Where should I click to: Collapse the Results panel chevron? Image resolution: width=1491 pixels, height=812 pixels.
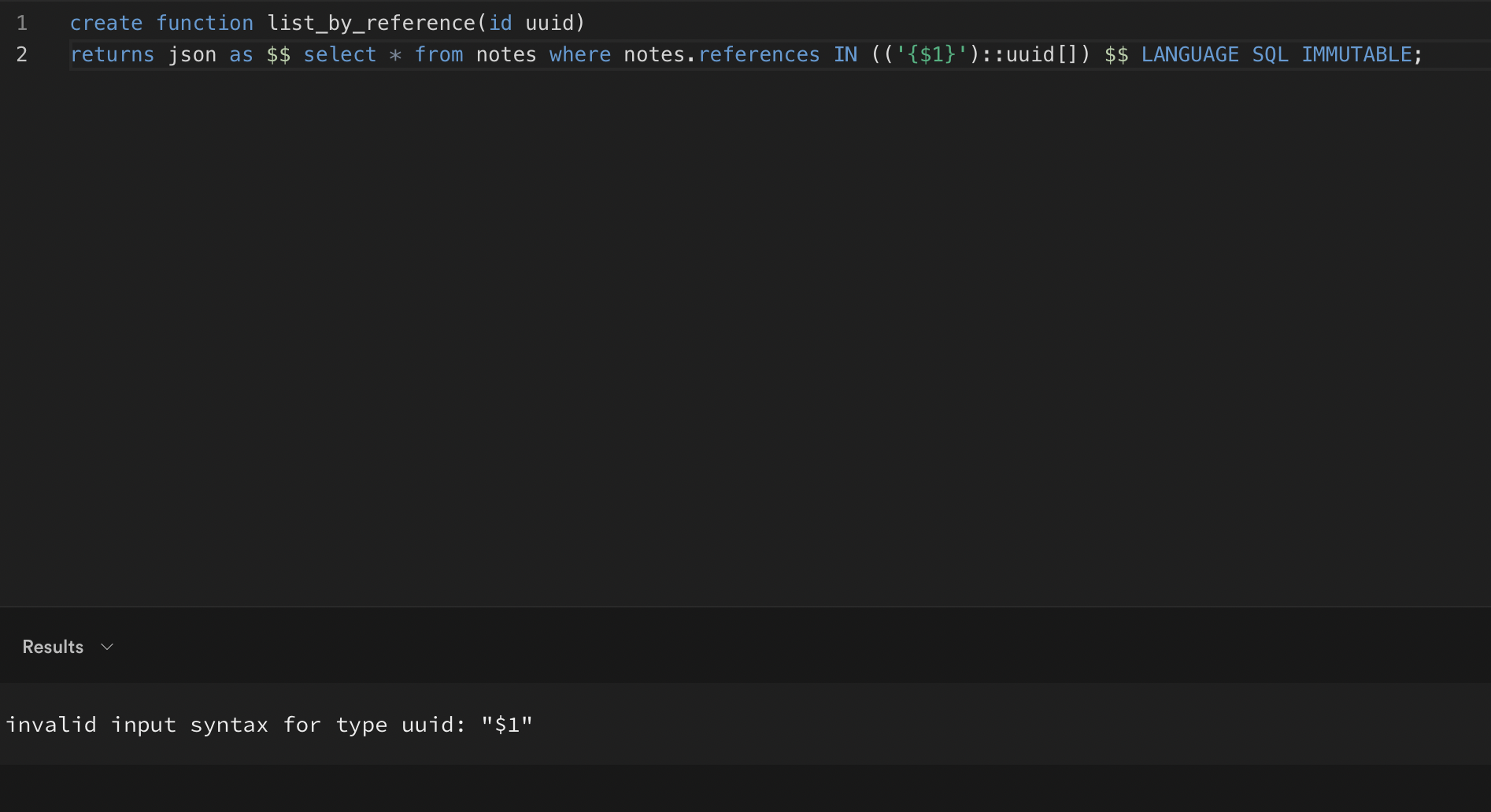107,647
